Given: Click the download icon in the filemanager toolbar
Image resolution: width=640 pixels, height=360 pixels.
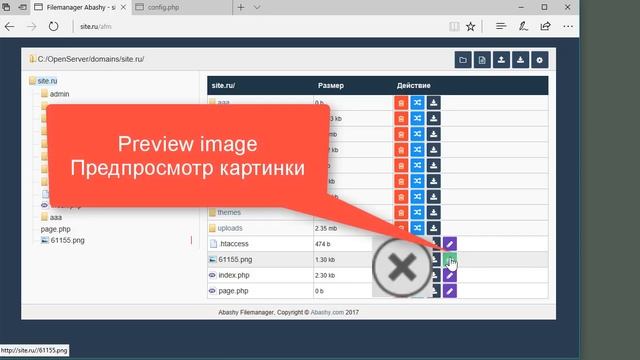Looking at the screenshot, I should (x=520, y=60).
